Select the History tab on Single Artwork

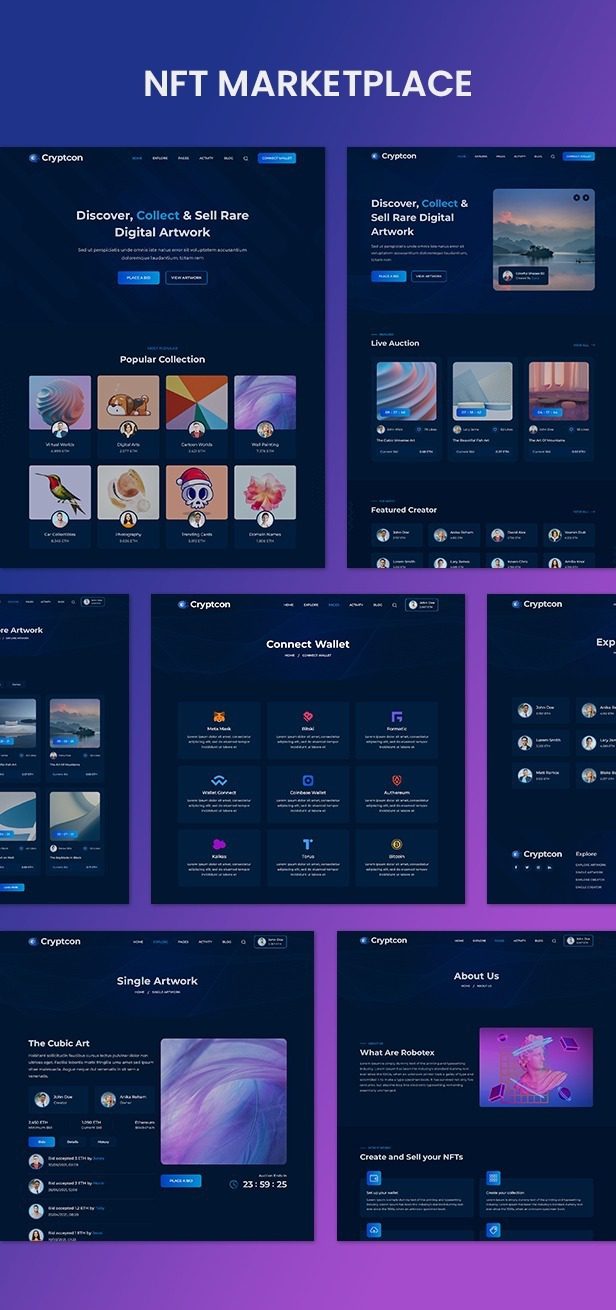(x=103, y=1141)
